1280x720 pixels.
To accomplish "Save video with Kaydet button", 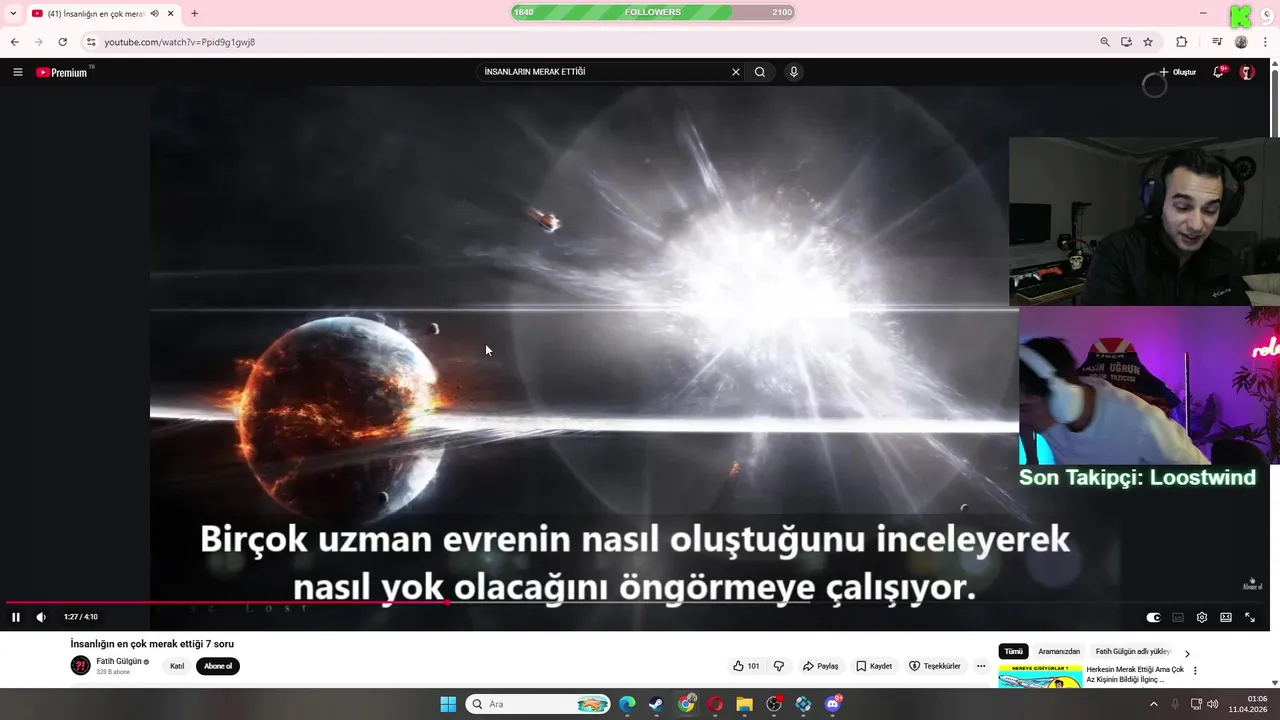I will 874,666.
